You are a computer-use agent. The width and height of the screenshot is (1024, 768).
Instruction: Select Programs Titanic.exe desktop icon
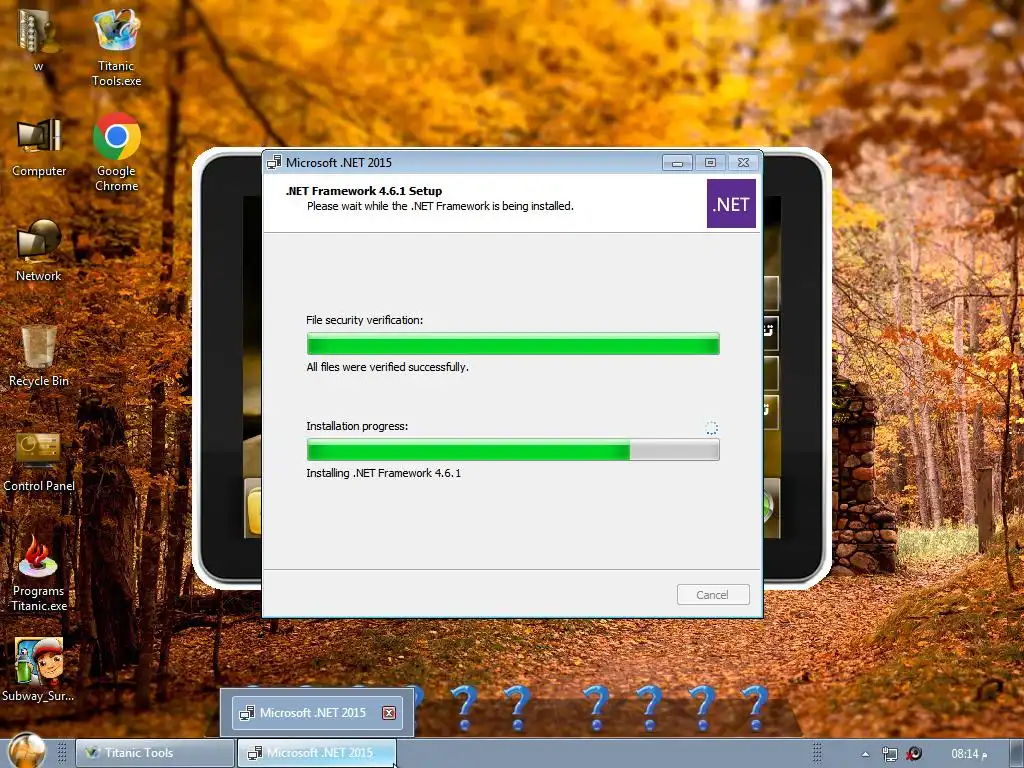click(39, 573)
